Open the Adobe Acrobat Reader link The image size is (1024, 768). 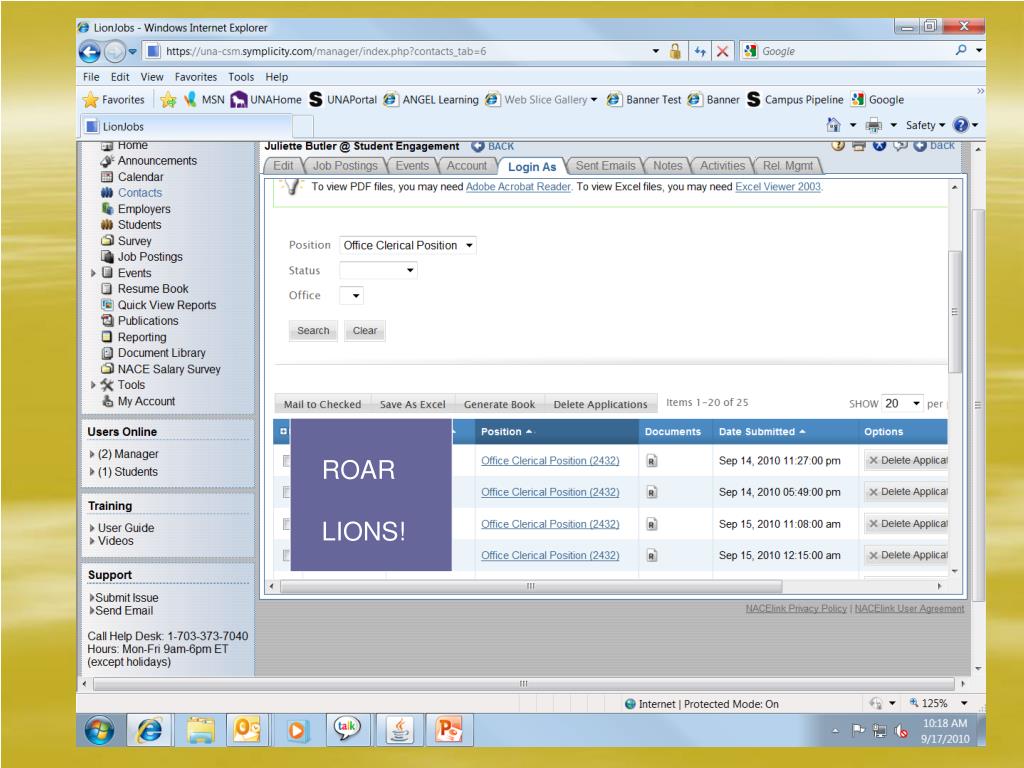(519, 187)
